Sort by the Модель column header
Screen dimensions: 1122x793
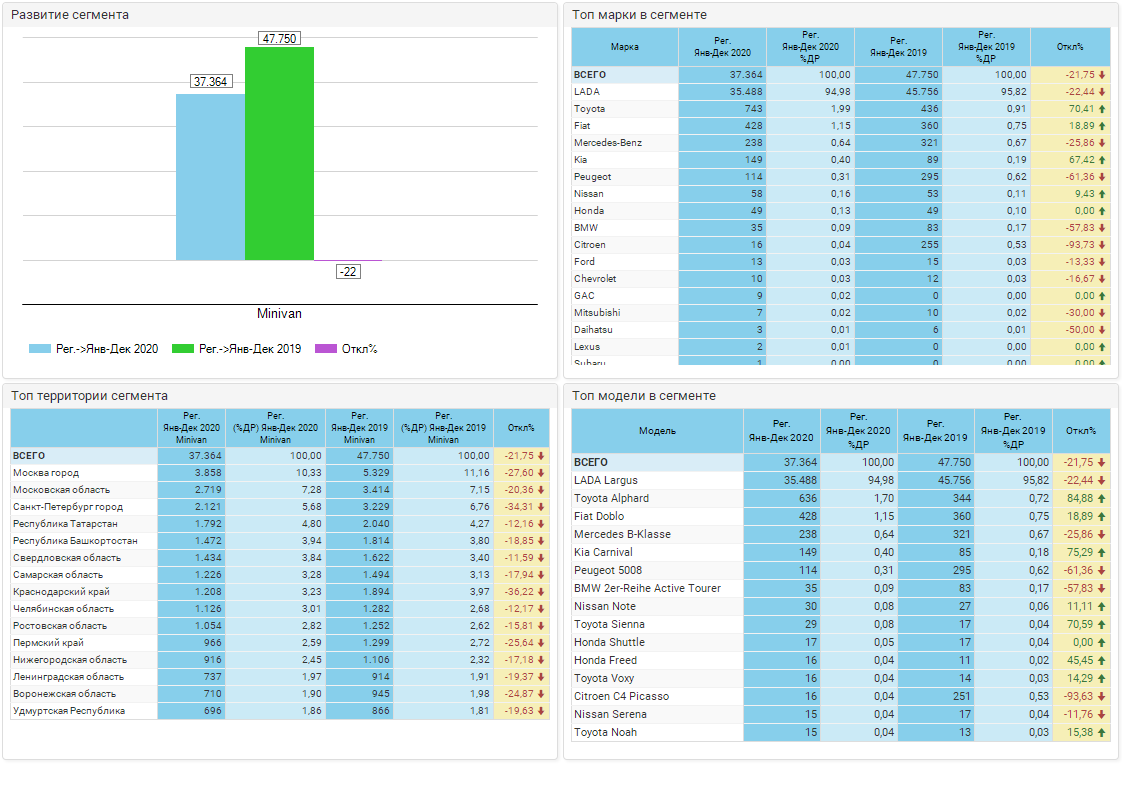[657, 431]
